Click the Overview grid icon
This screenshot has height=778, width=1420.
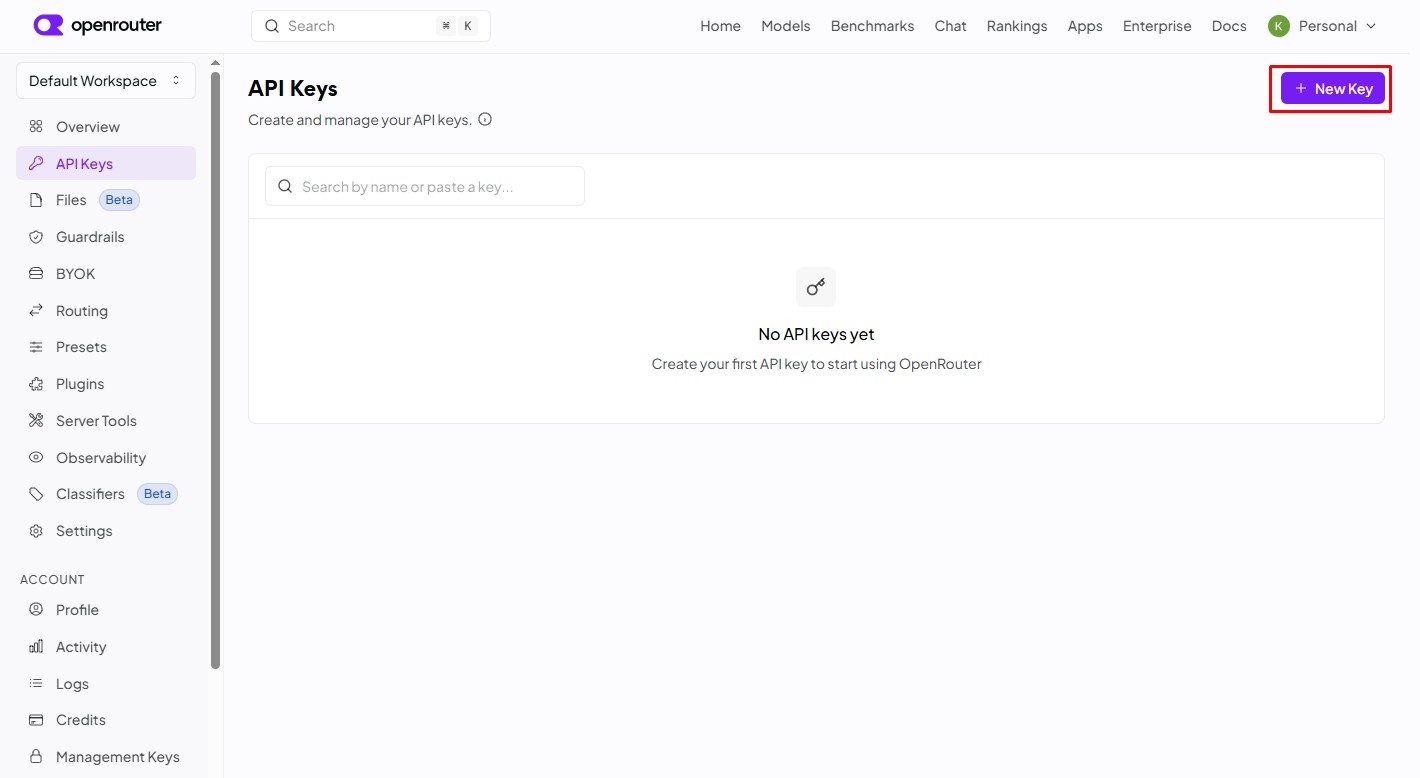click(36, 127)
